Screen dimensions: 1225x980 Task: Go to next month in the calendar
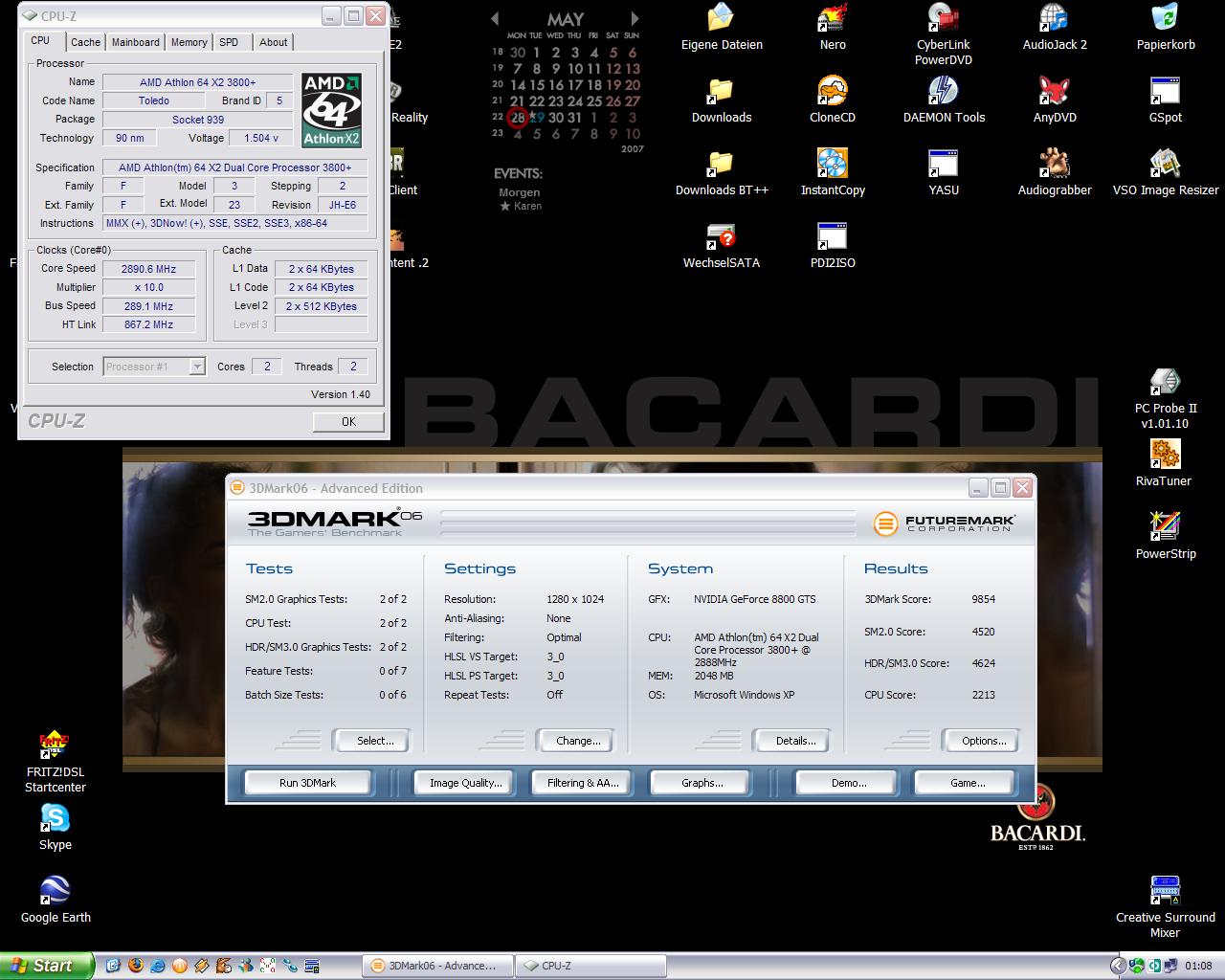tap(635, 18)
